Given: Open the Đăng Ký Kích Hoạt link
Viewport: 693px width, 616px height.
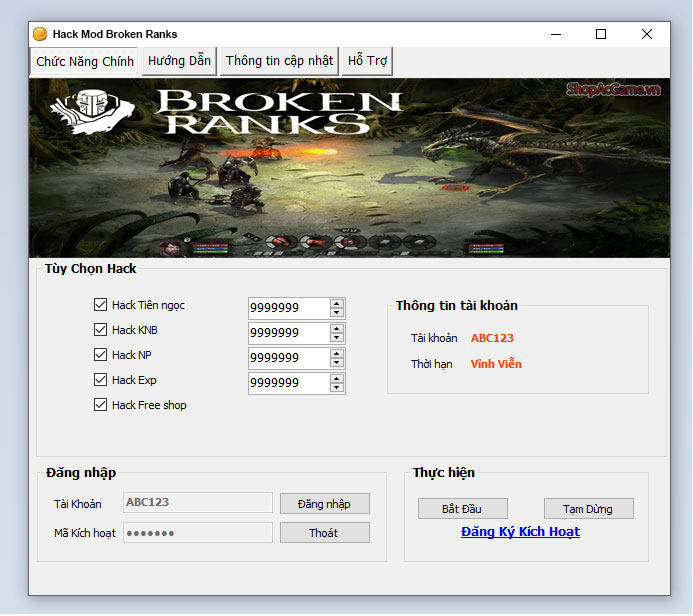Looking at the screenshot, I should 520,532.
